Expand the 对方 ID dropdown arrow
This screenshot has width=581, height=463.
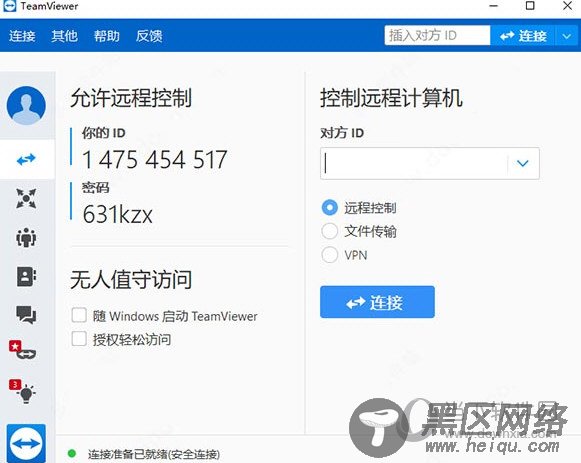tap(522, 163)
